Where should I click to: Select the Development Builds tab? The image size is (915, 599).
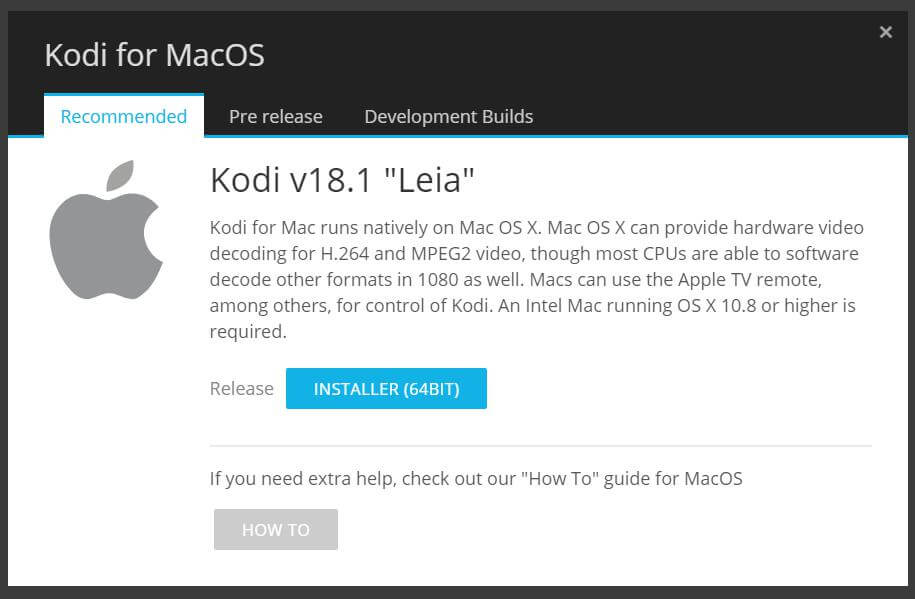[448, 116]
